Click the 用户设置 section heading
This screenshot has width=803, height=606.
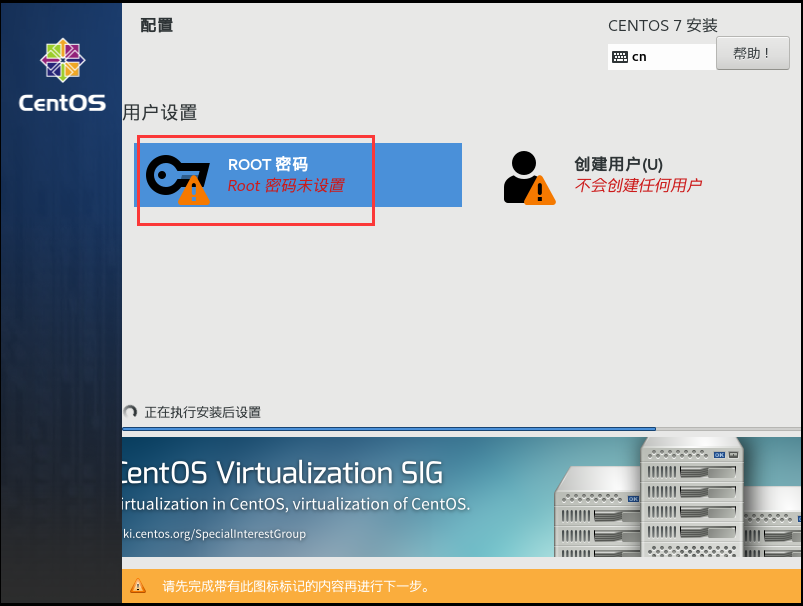pos(160,113)
